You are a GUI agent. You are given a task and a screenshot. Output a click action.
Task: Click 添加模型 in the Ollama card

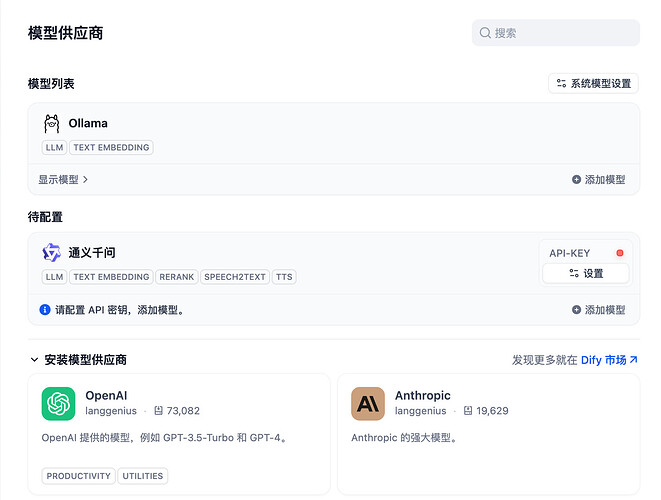point(598,180)
